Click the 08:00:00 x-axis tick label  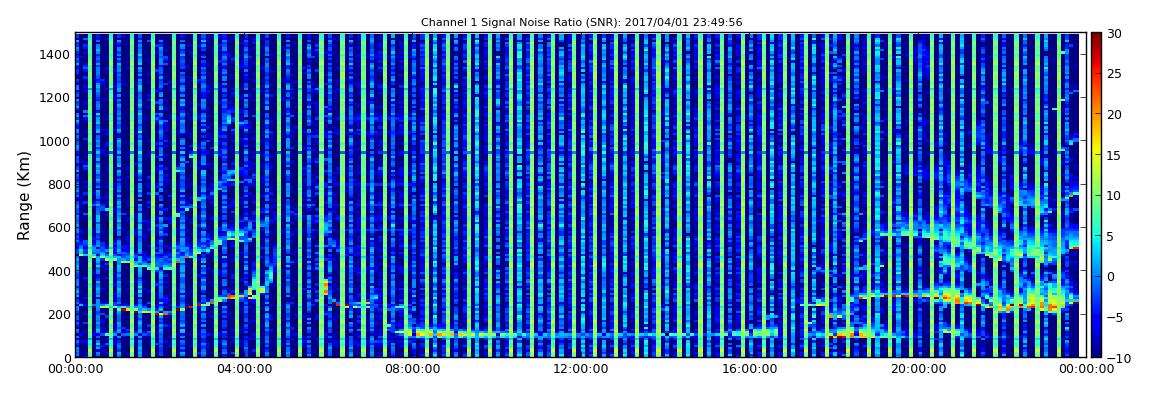pyautogui.click(x=412, y=370)
